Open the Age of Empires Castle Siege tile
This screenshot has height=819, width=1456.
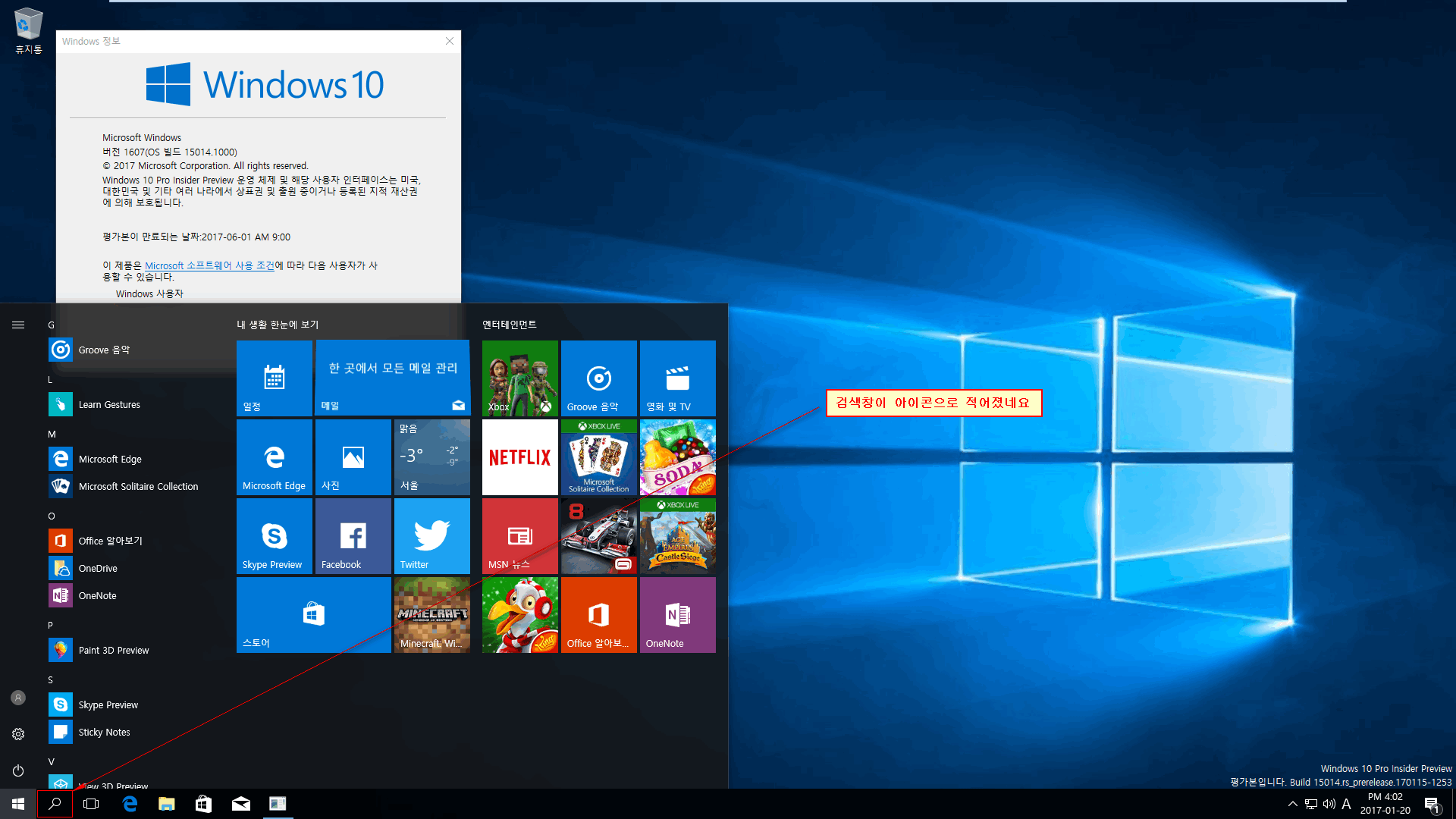coord(678,536)
